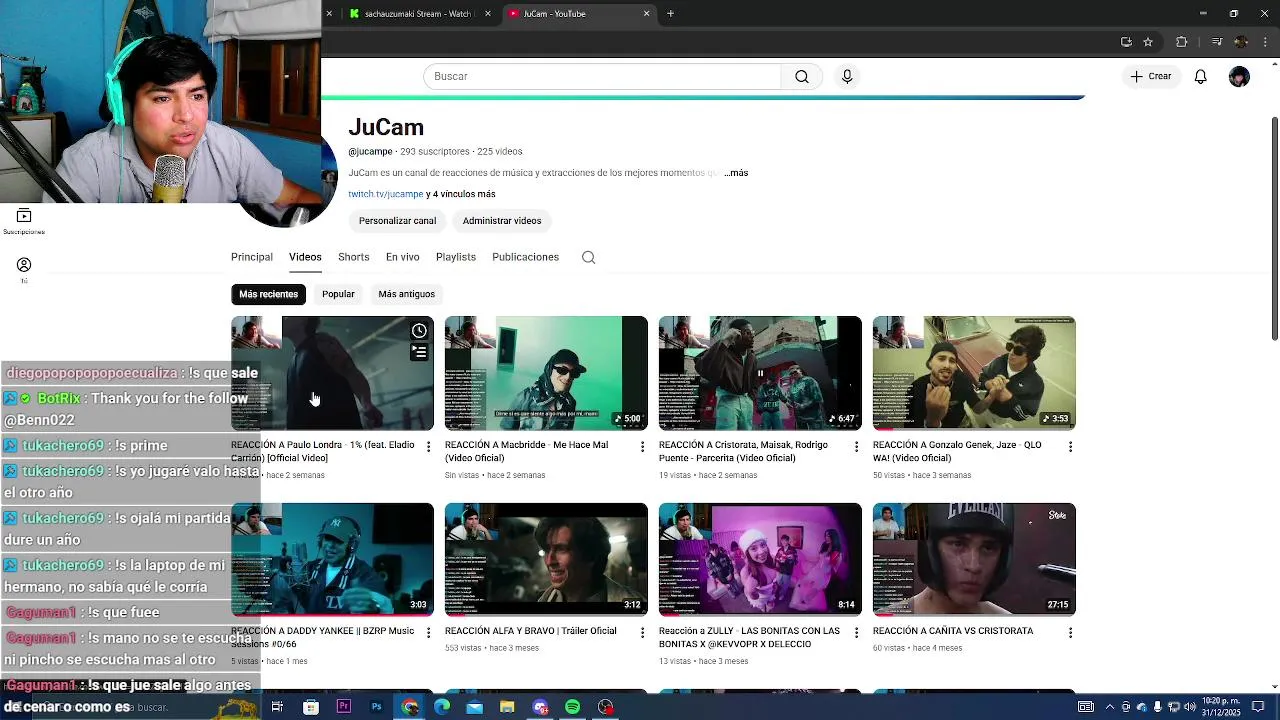Open File Explorer from the taskbar
1280x720 pixels.
point(507,707)
